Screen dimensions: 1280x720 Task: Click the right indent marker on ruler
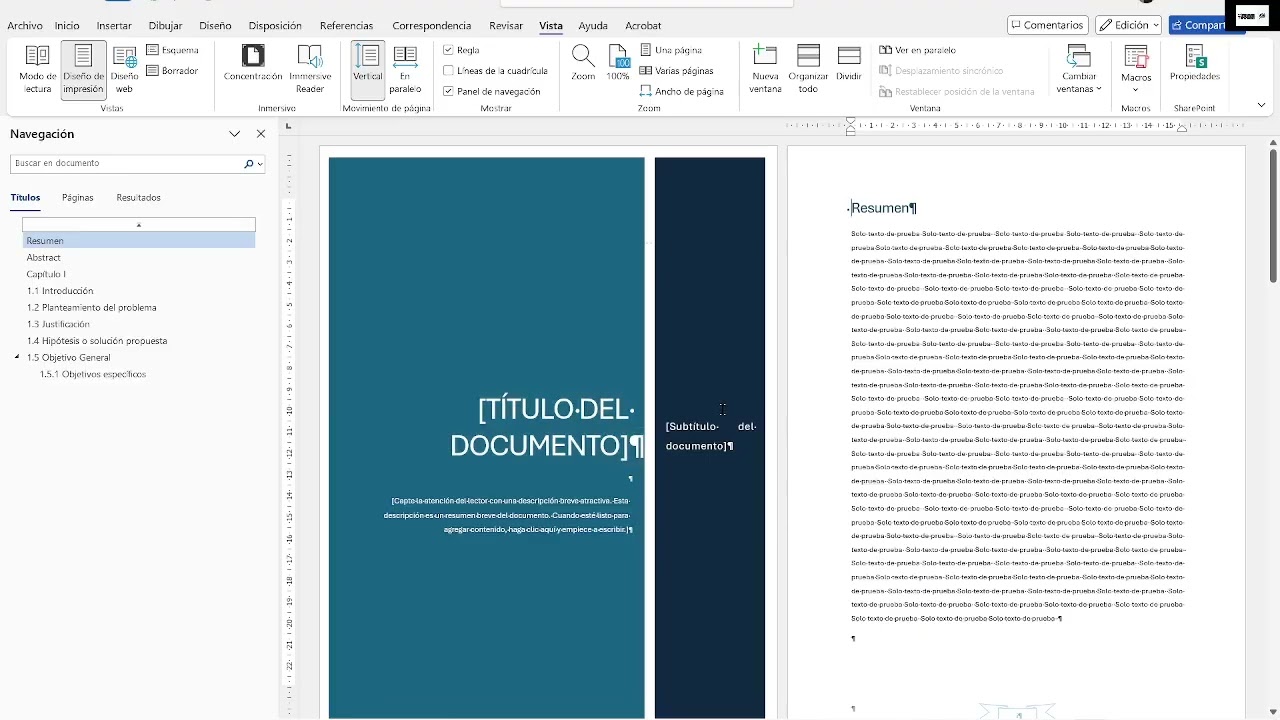pos(1182,129)
